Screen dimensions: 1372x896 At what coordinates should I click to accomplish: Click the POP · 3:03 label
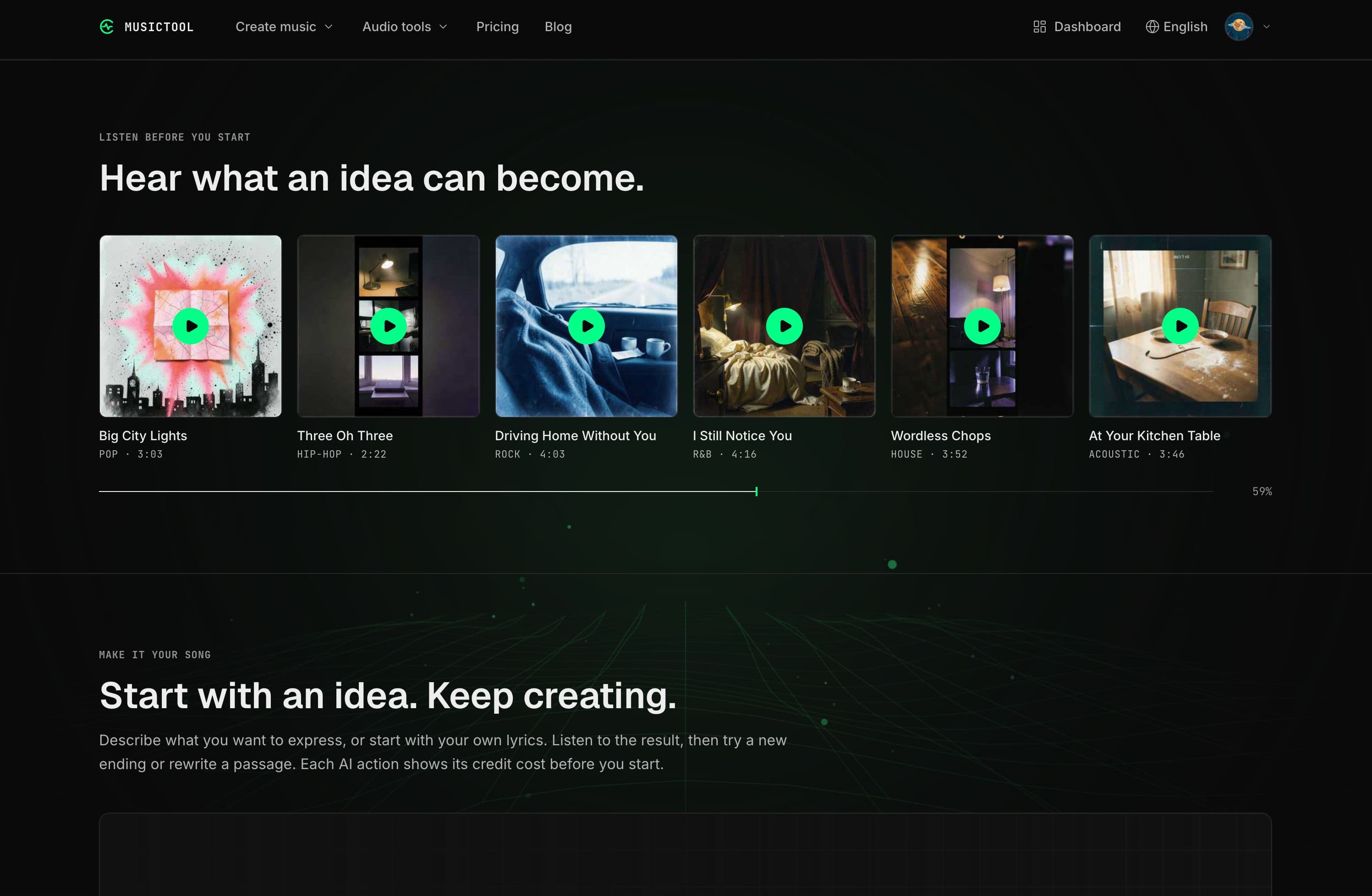tap(131, 454)
